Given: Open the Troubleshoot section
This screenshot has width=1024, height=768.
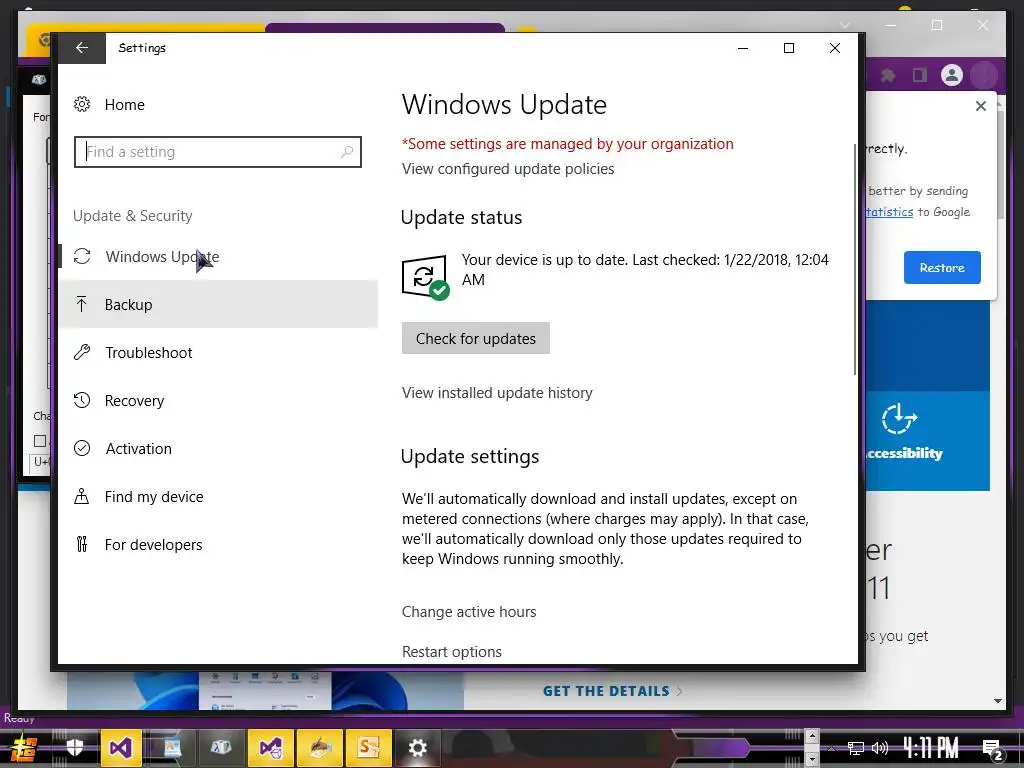Looking at the screenshot, I should 218,353.
